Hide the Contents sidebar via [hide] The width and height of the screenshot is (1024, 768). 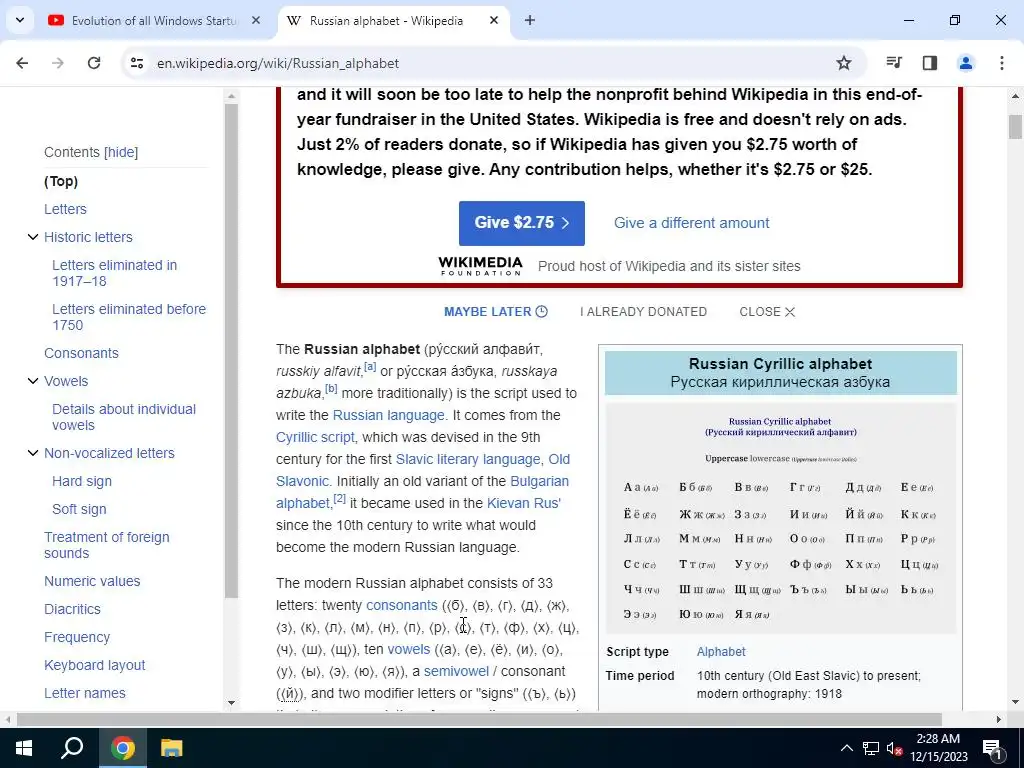121,152
